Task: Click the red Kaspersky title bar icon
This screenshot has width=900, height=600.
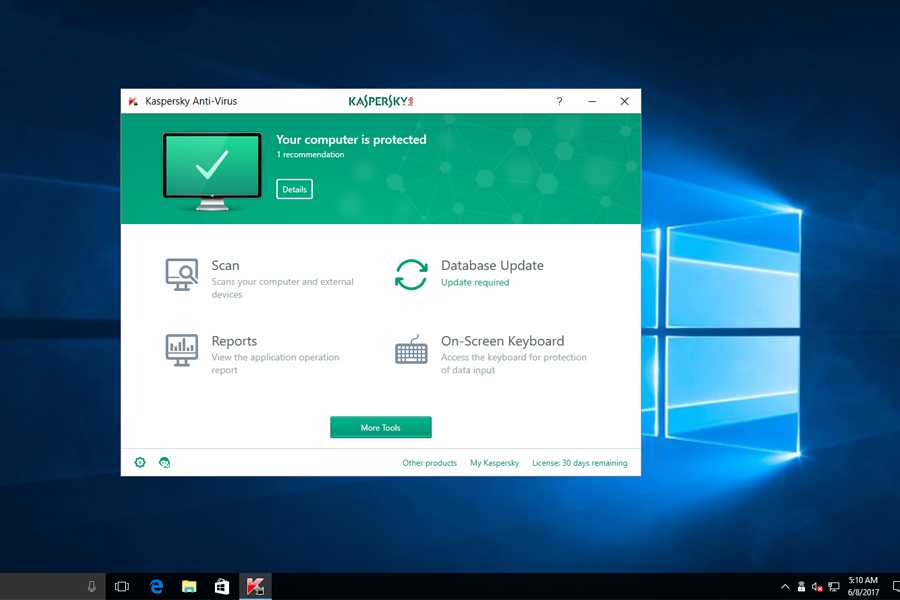Action: coord(133,102)
